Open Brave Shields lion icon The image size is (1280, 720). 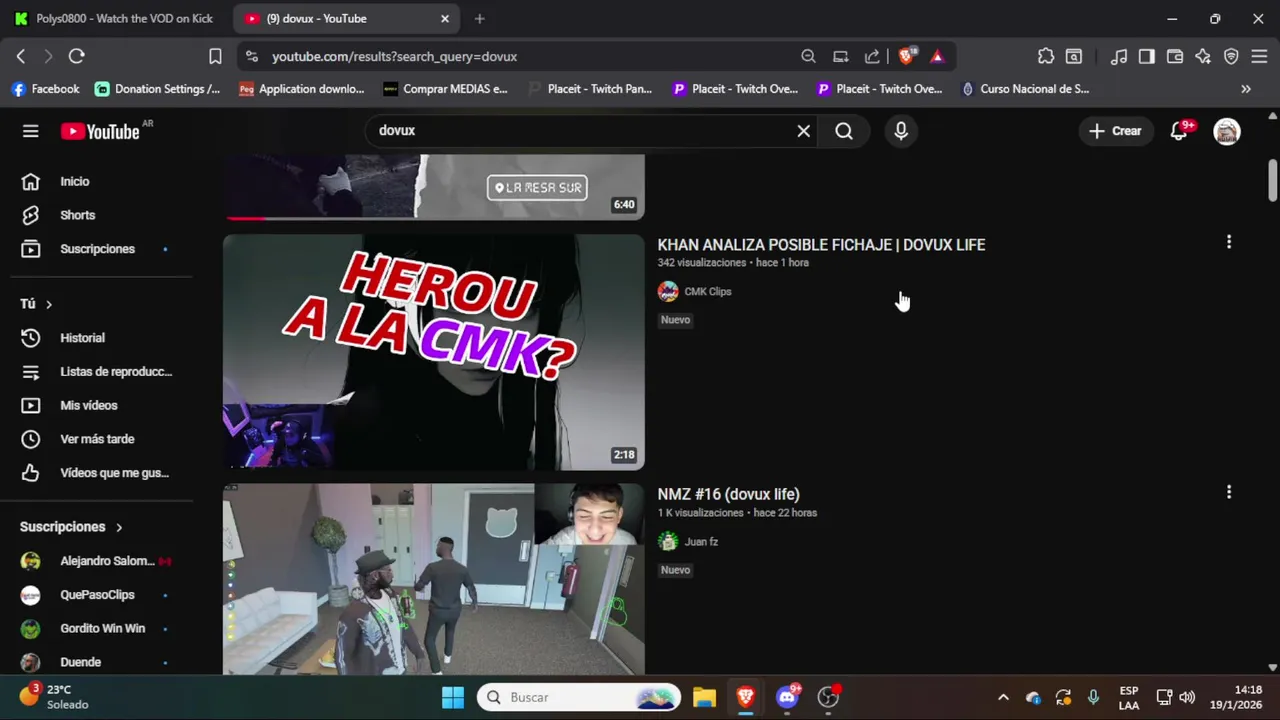tap(906, 57)
